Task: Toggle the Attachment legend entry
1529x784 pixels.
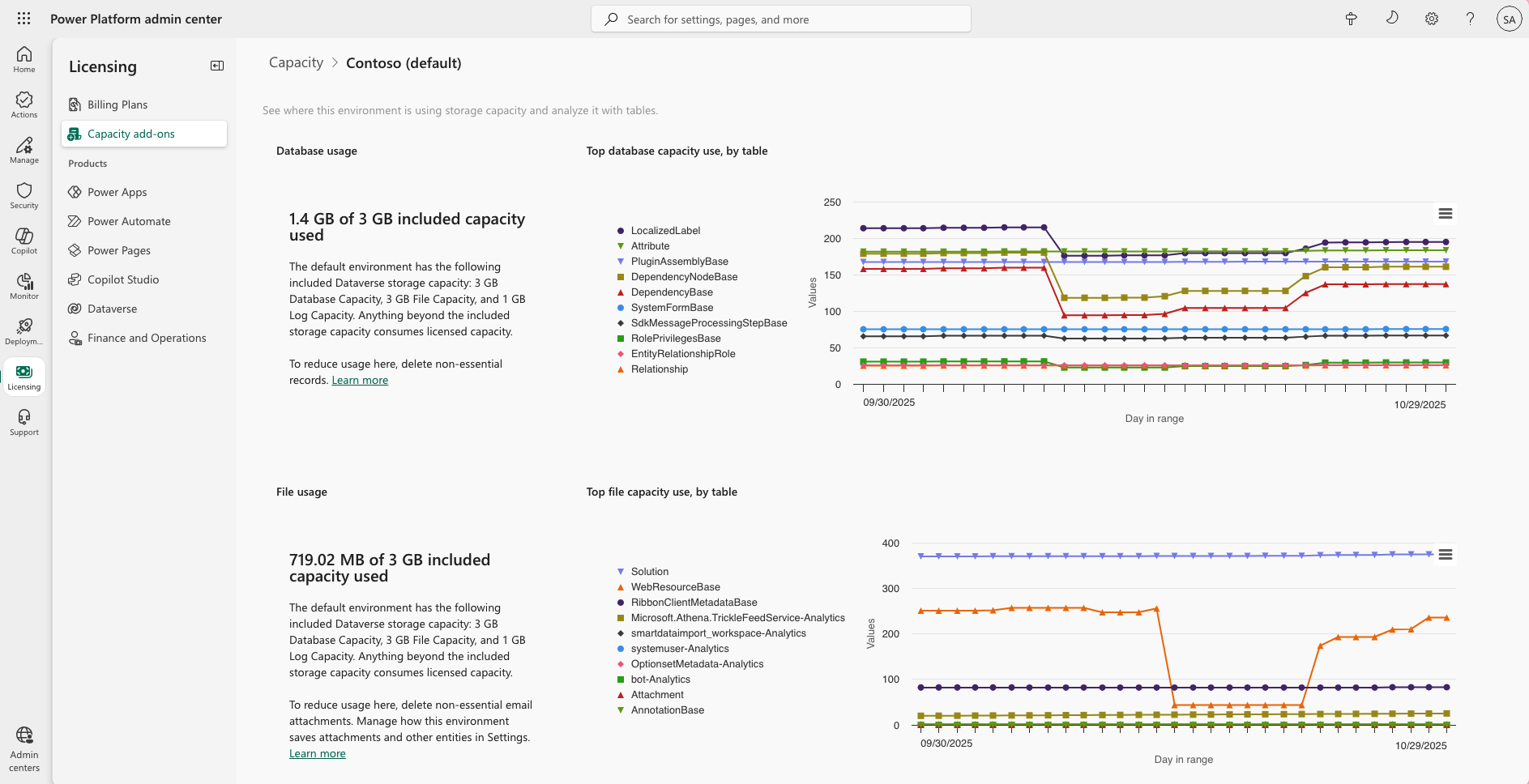Action: coord(657,694)
